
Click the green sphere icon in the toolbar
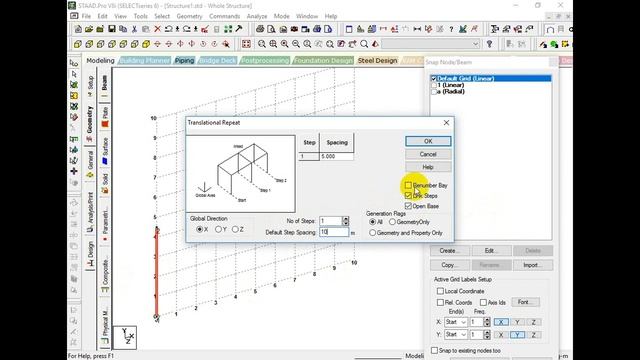pos(554,44)
